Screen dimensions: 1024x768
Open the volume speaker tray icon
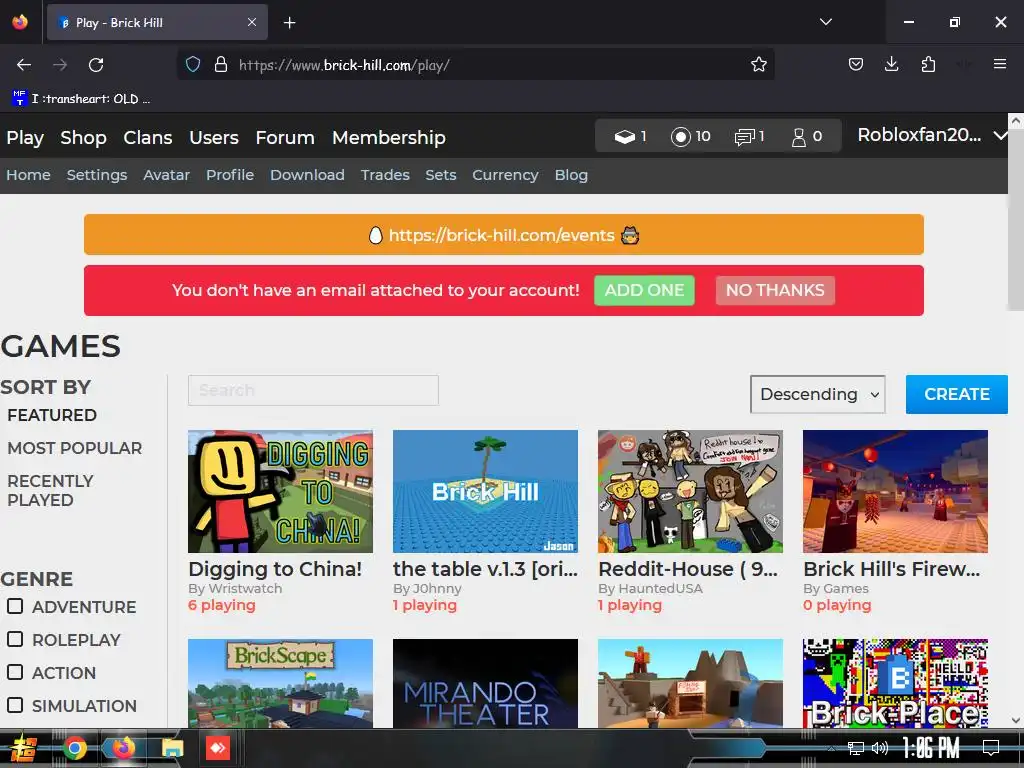coord(880,748)
